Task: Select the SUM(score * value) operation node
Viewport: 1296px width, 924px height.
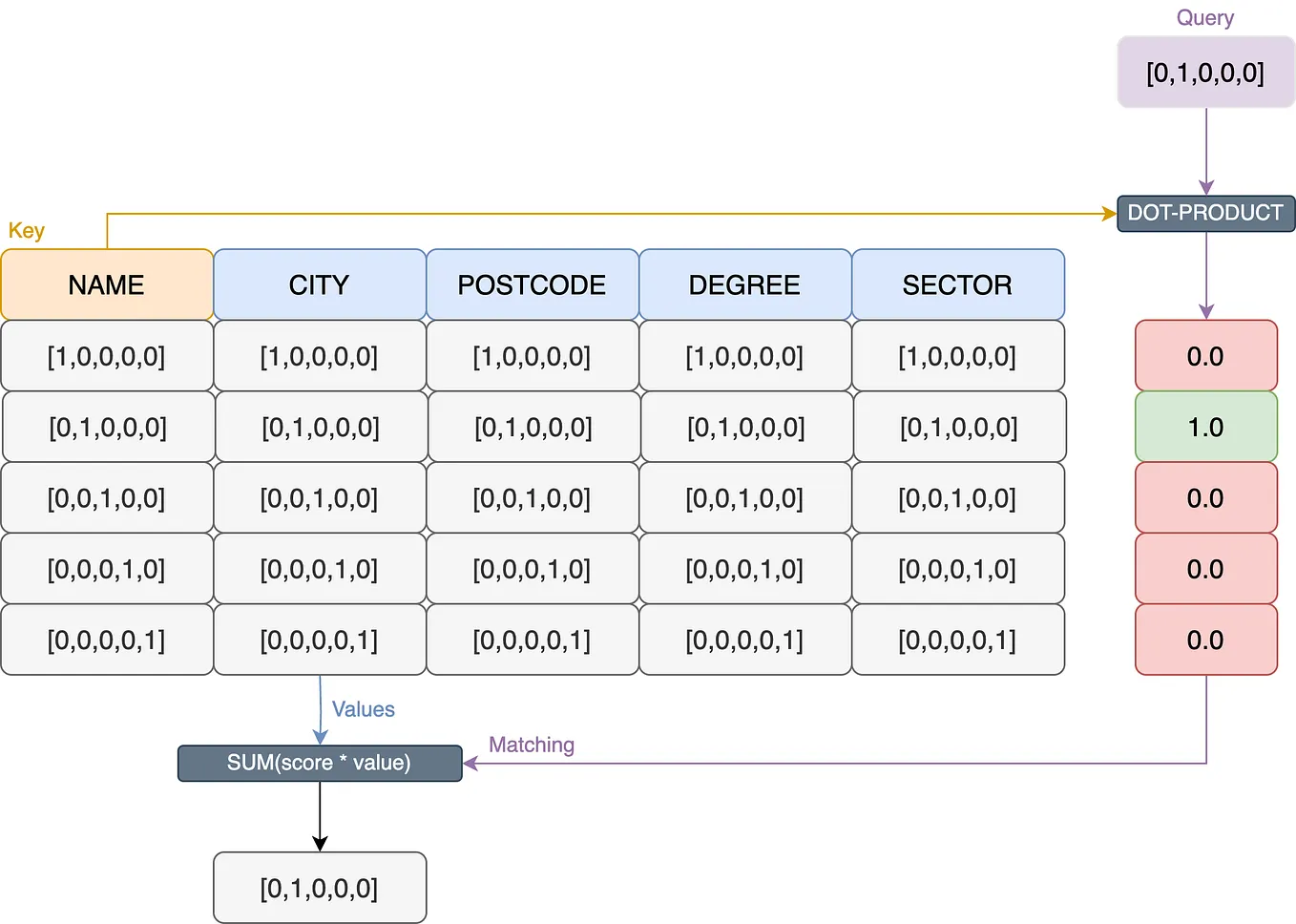Action: click(319, 763)
